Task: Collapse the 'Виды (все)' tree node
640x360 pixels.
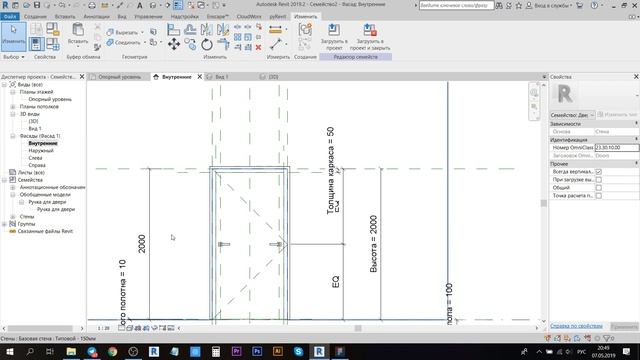Action: tap(4, 84)
